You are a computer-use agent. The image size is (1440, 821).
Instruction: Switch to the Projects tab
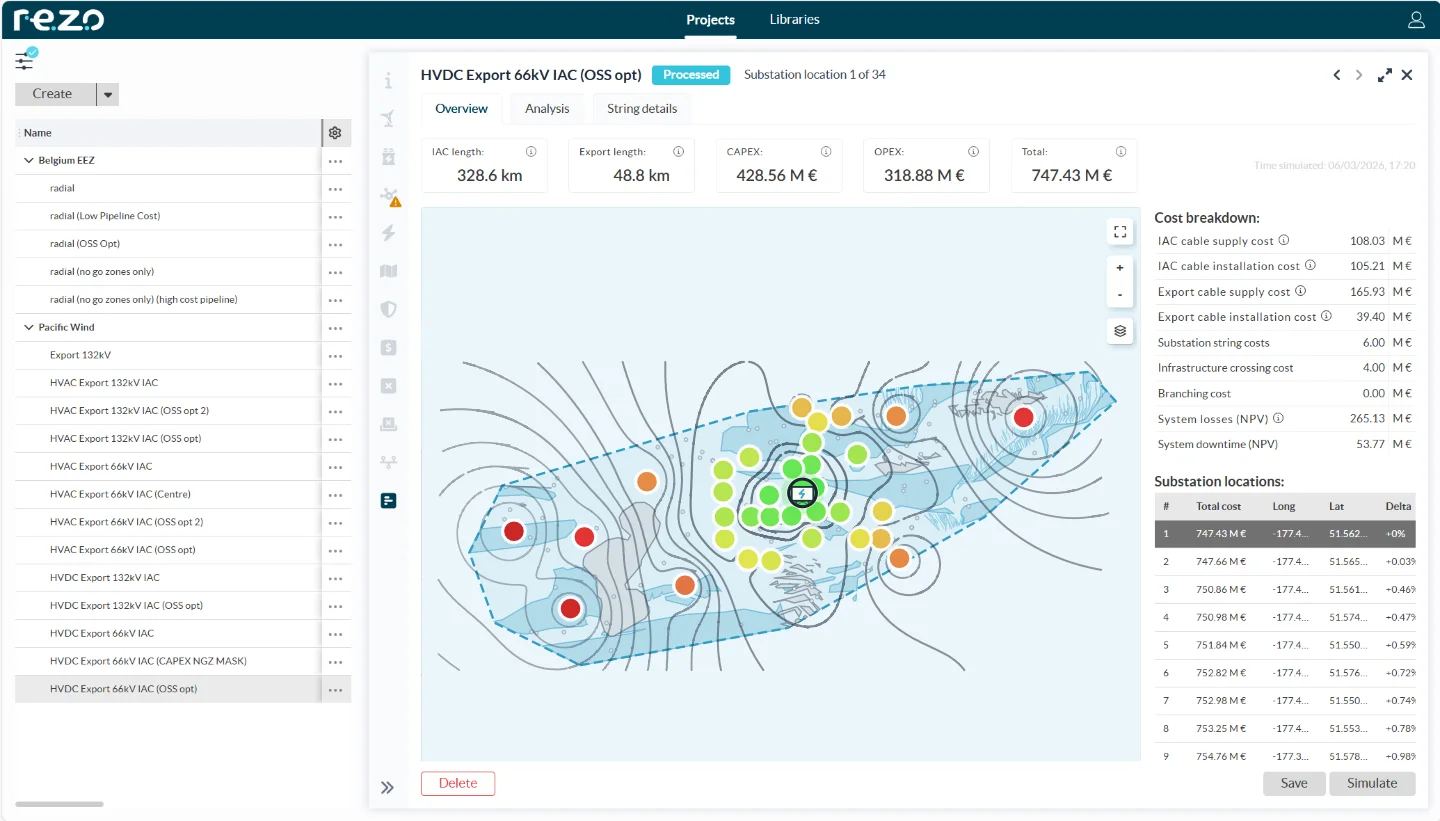[711, 20]
